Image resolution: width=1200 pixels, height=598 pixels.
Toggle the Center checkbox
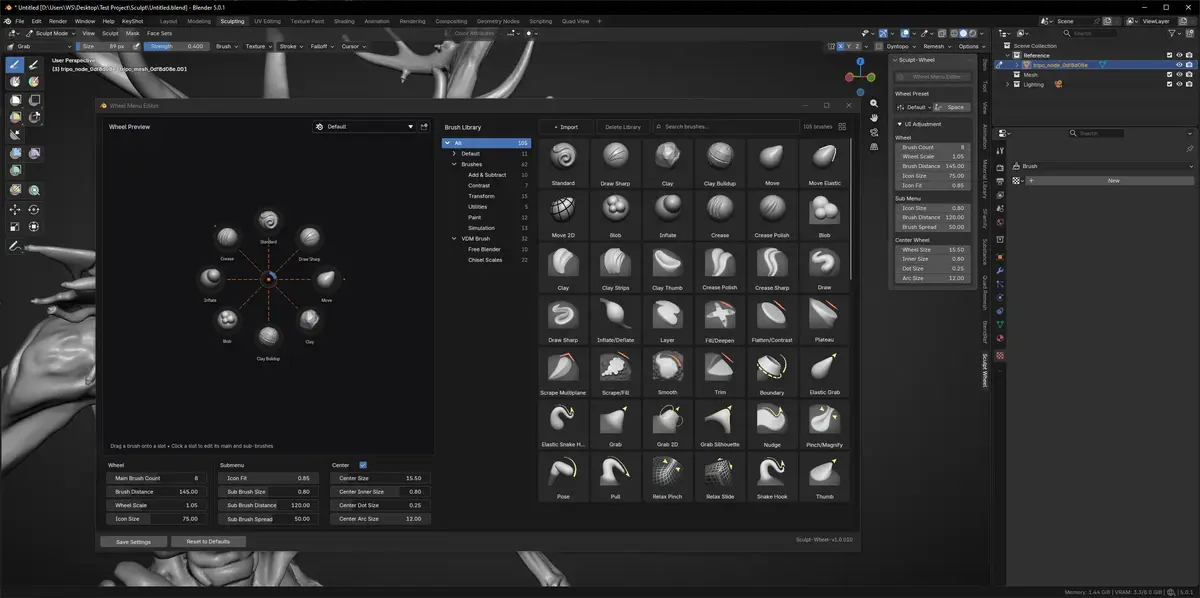click(x=363, y=465)
